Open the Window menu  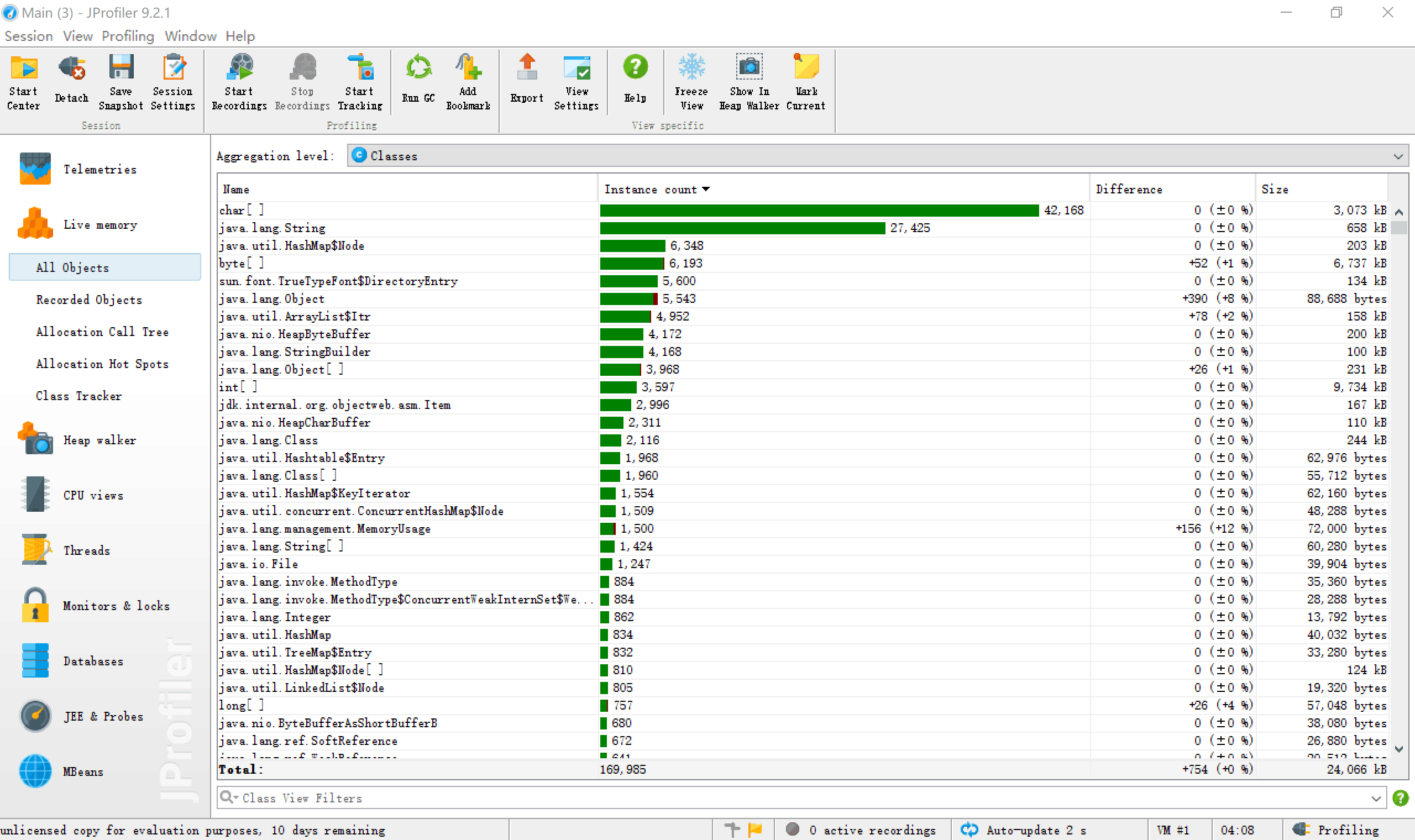tap(190, 36)
